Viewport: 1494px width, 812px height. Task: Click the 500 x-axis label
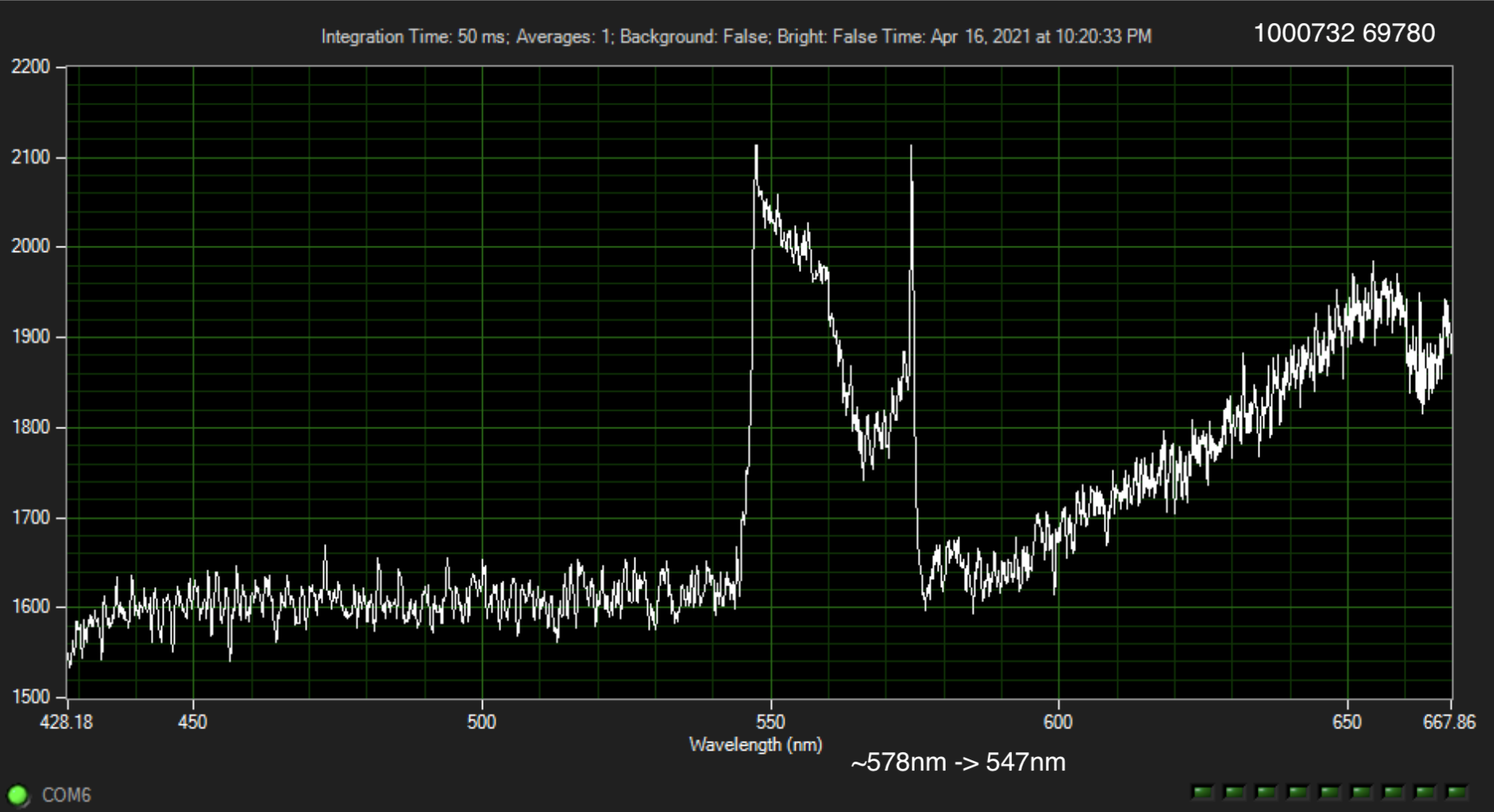(481, 722)
